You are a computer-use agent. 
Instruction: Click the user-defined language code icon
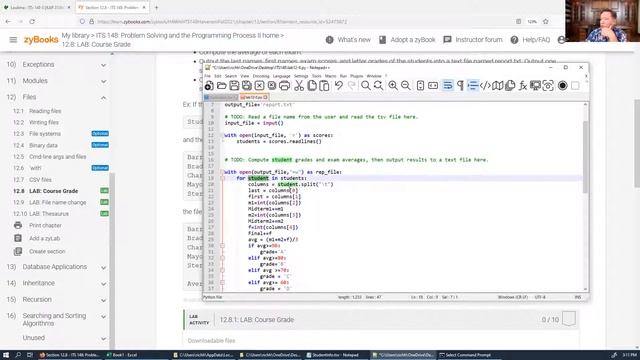pyautogui.click(x=485, y=85)
